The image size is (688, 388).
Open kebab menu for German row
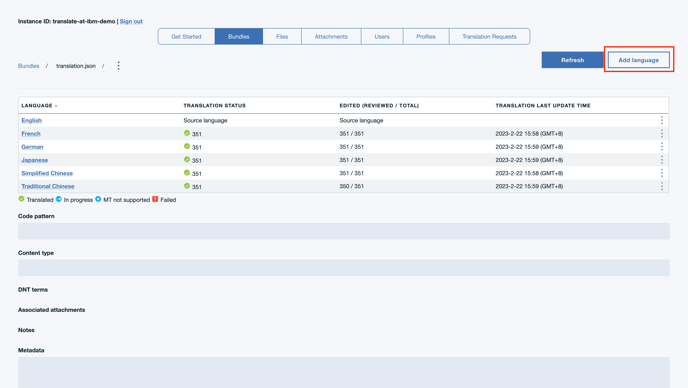click(662, 147)
